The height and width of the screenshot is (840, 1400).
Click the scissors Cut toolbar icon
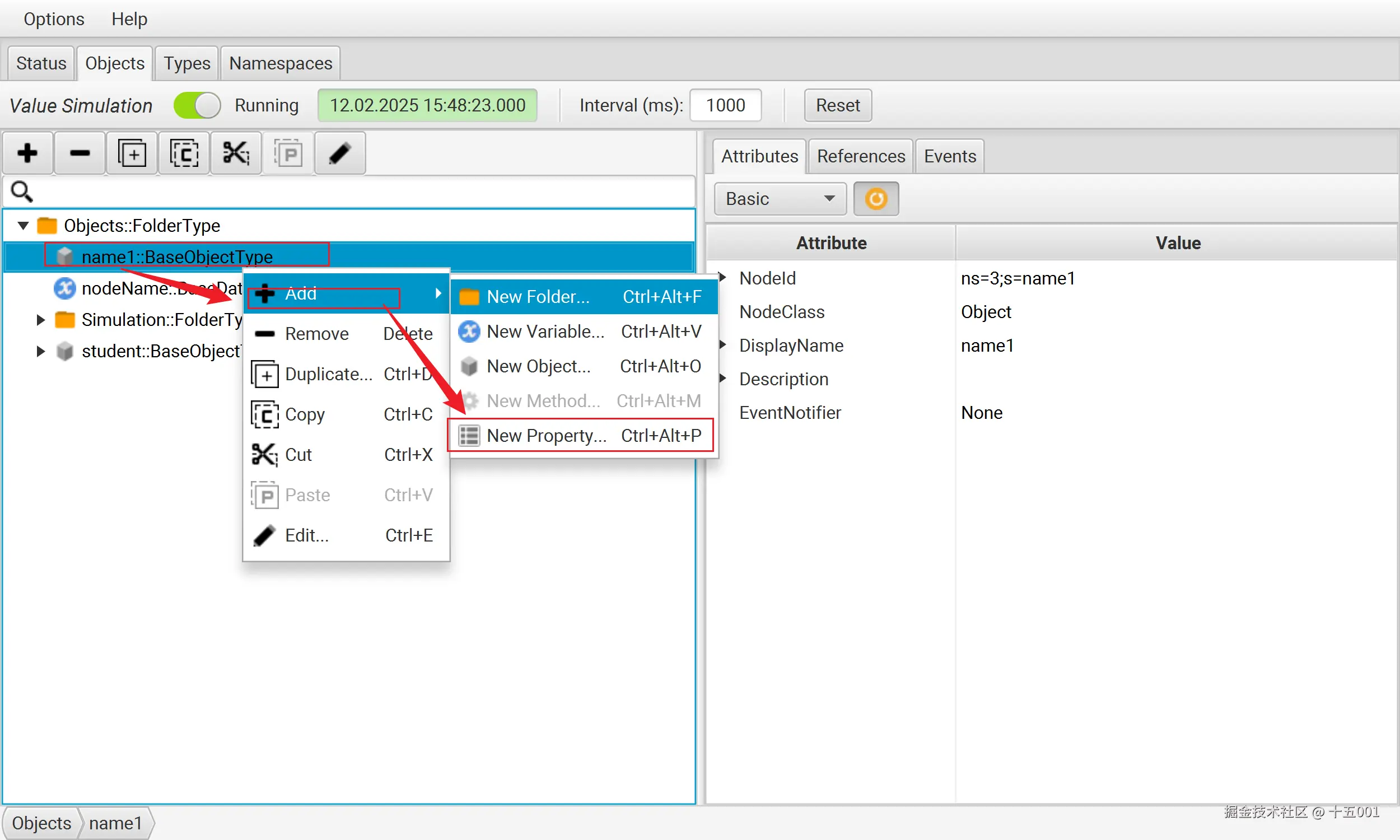tap(235, 153)
